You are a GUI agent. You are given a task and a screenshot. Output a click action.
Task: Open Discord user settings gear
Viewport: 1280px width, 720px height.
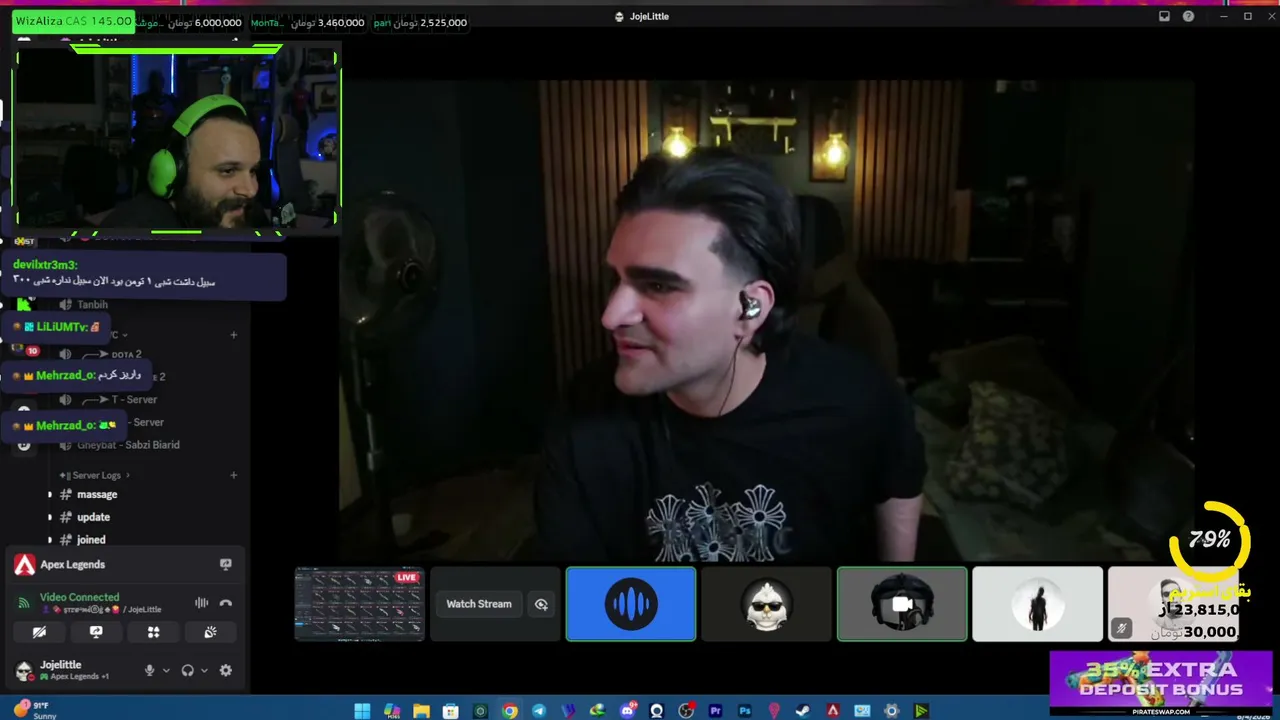point(226,670)
